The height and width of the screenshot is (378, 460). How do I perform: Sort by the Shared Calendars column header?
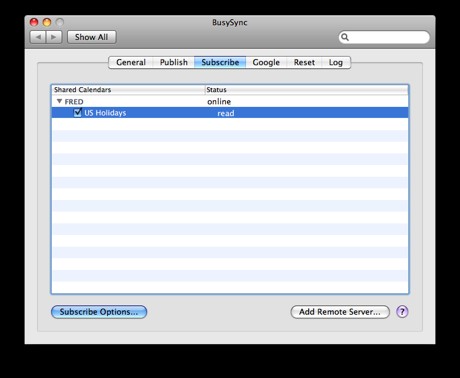click(128, 90)
